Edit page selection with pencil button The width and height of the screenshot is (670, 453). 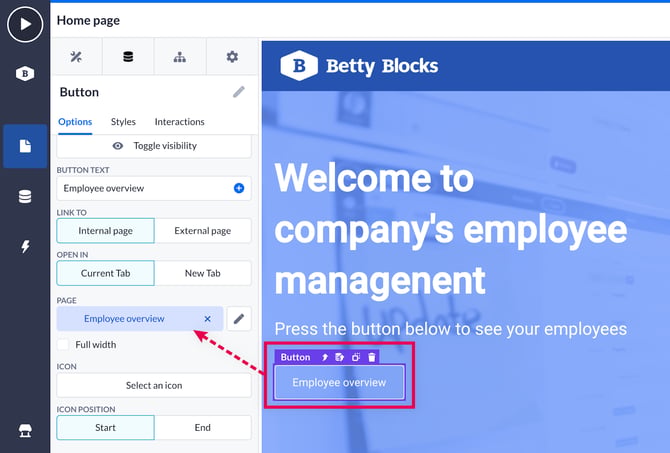(239, 319)
